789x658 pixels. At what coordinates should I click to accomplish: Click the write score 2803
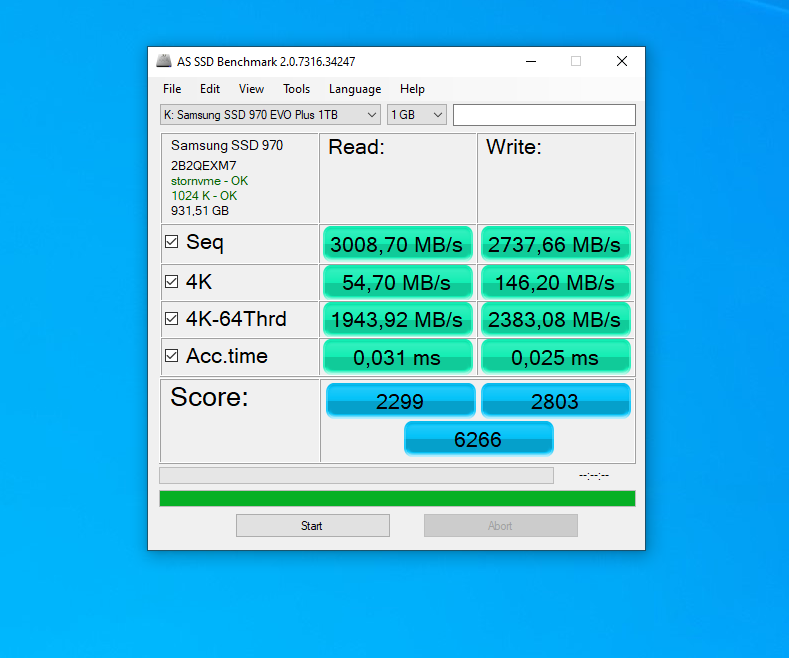click(x=556, y=401)
